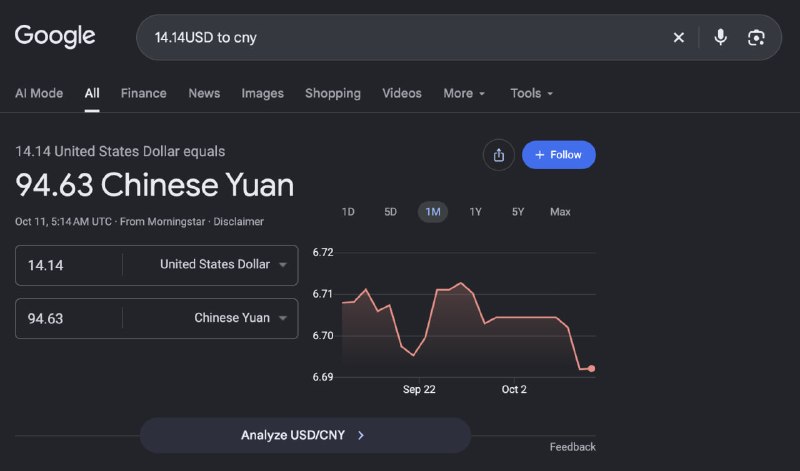Select the 1Y chart range
800x471 pixels.
476,212
